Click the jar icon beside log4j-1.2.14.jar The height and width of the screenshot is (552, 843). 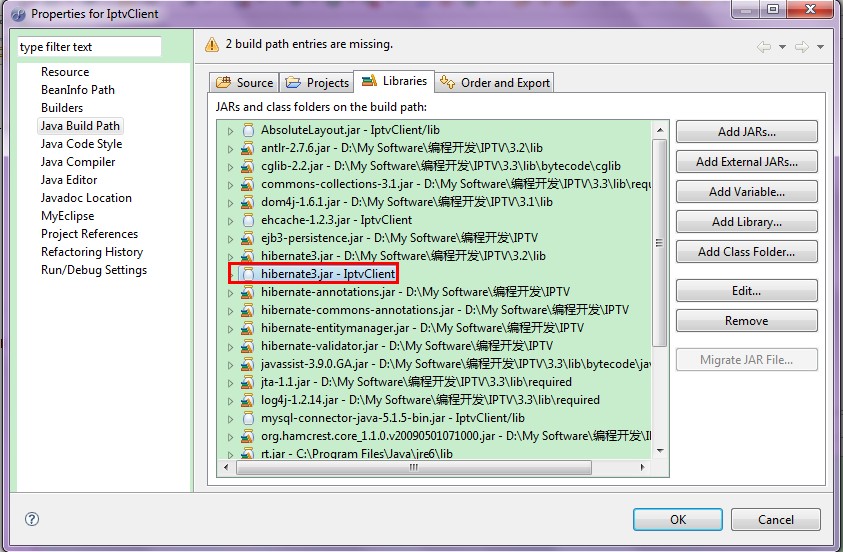(248, 400)
